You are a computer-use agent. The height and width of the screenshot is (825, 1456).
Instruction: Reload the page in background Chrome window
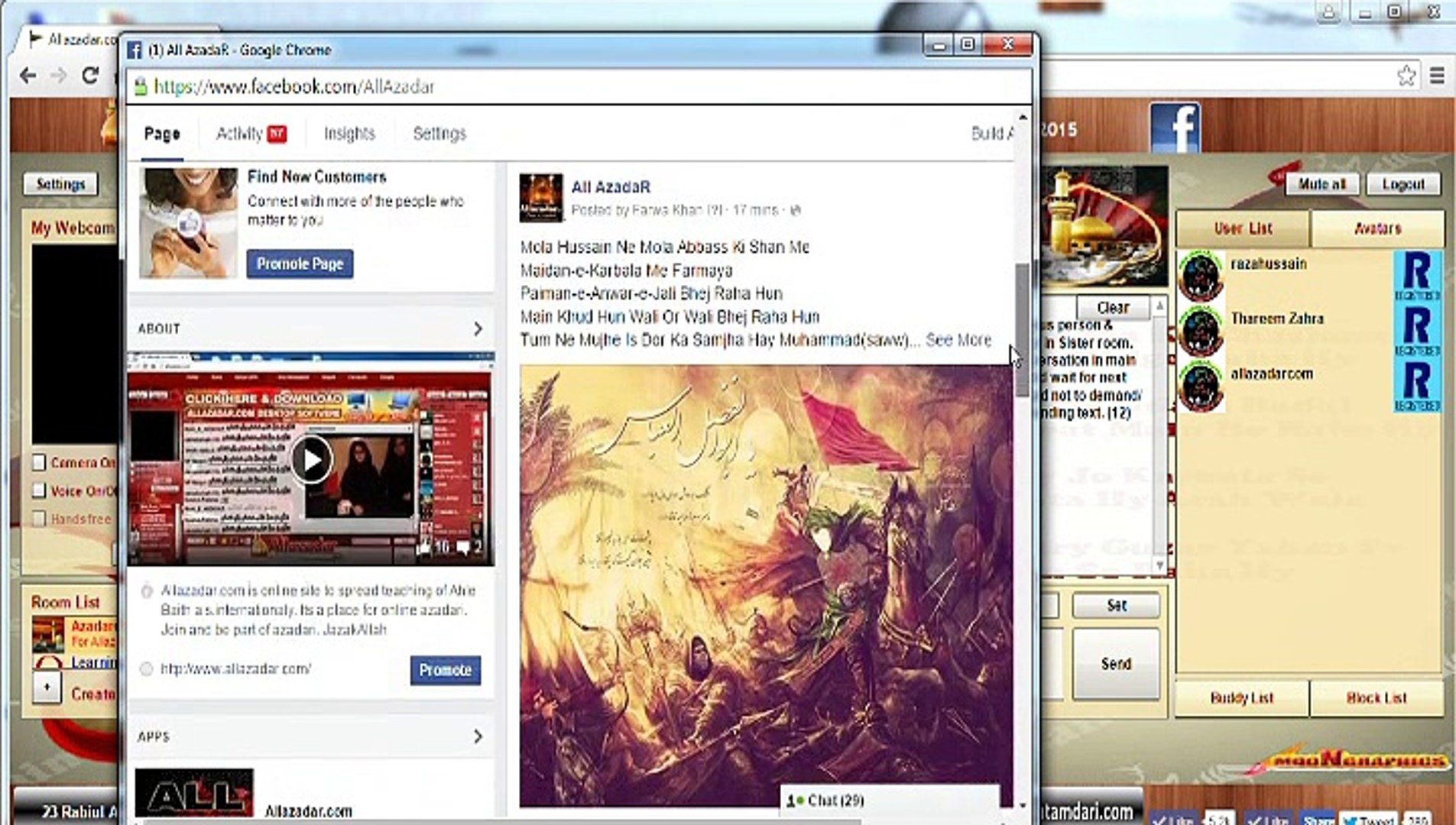pyautogui.click(x=90, y=76)
